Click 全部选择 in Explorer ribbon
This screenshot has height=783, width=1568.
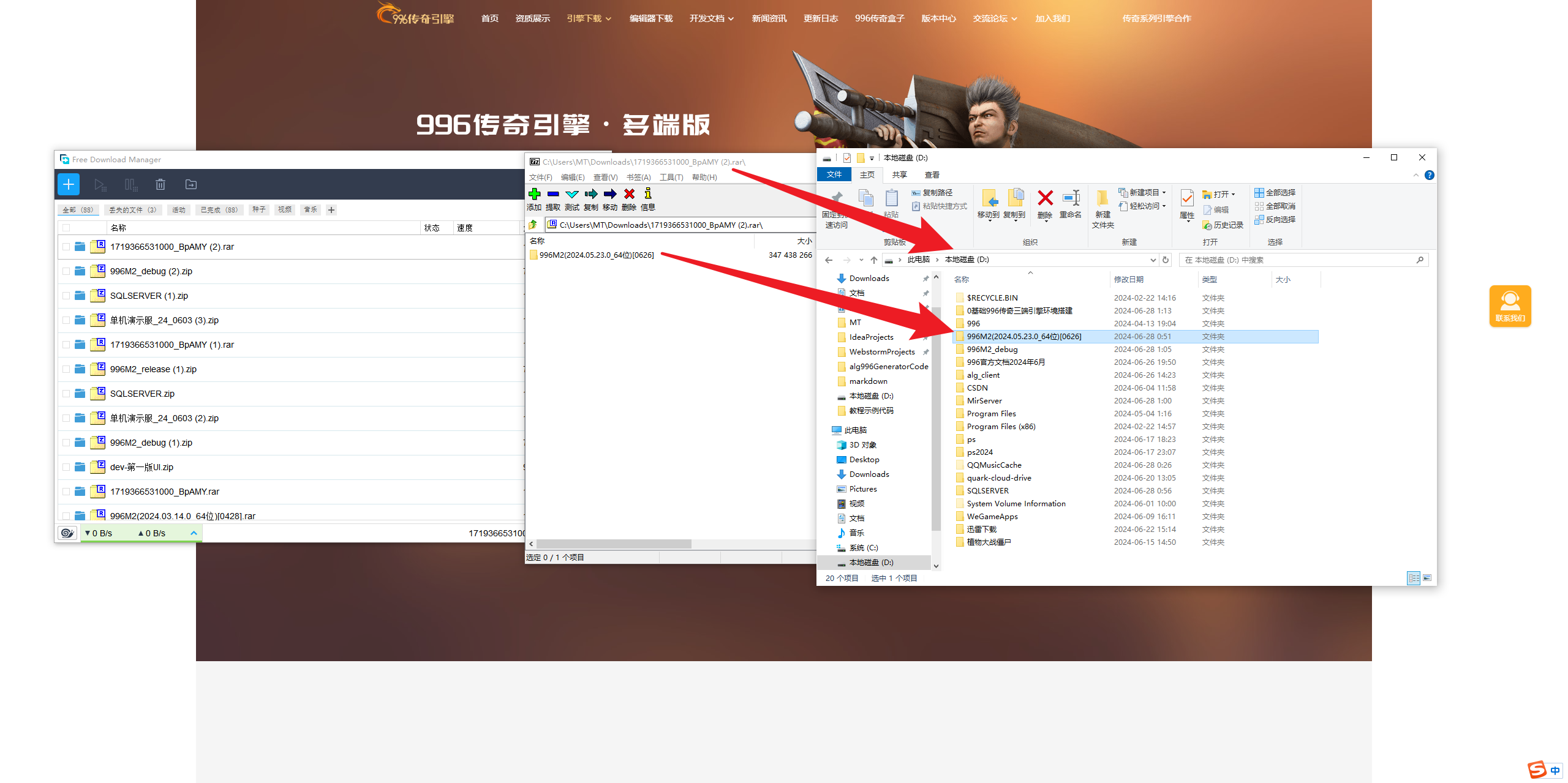1275,192
